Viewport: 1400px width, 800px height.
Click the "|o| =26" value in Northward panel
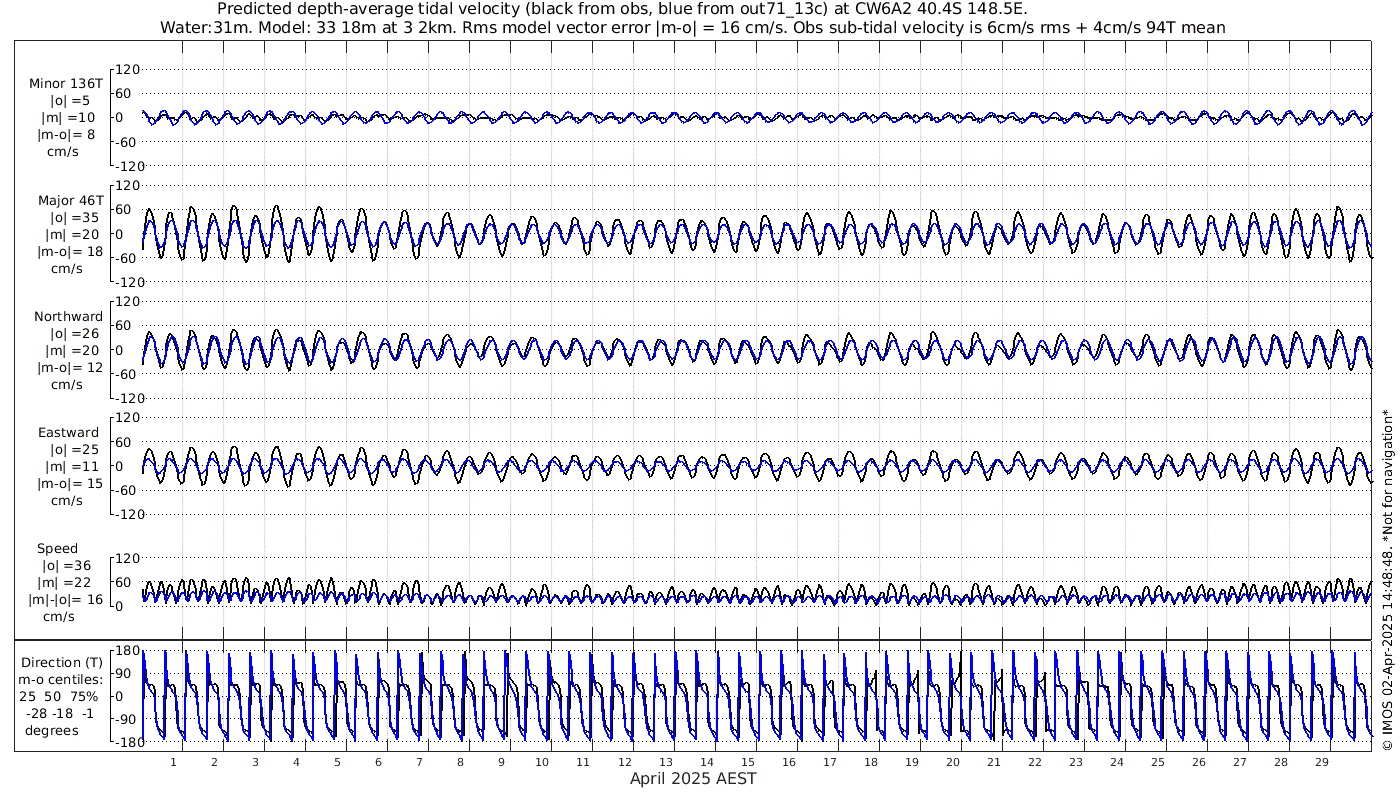point(75,333)
